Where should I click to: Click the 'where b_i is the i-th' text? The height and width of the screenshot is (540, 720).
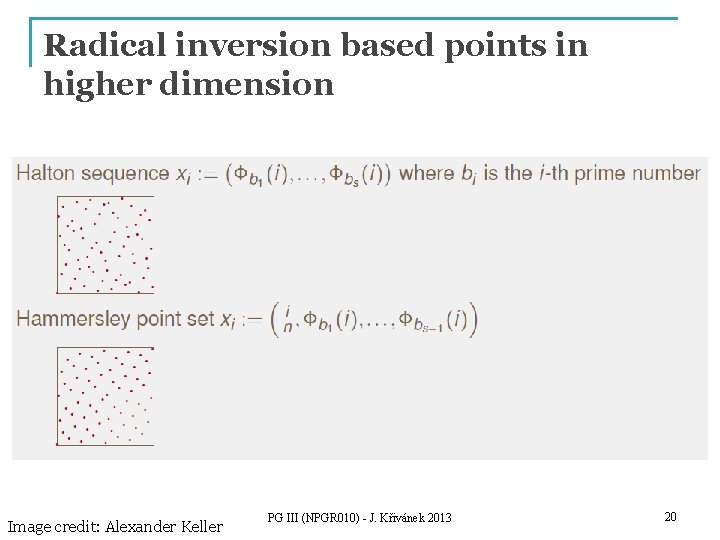coord(468,173)
